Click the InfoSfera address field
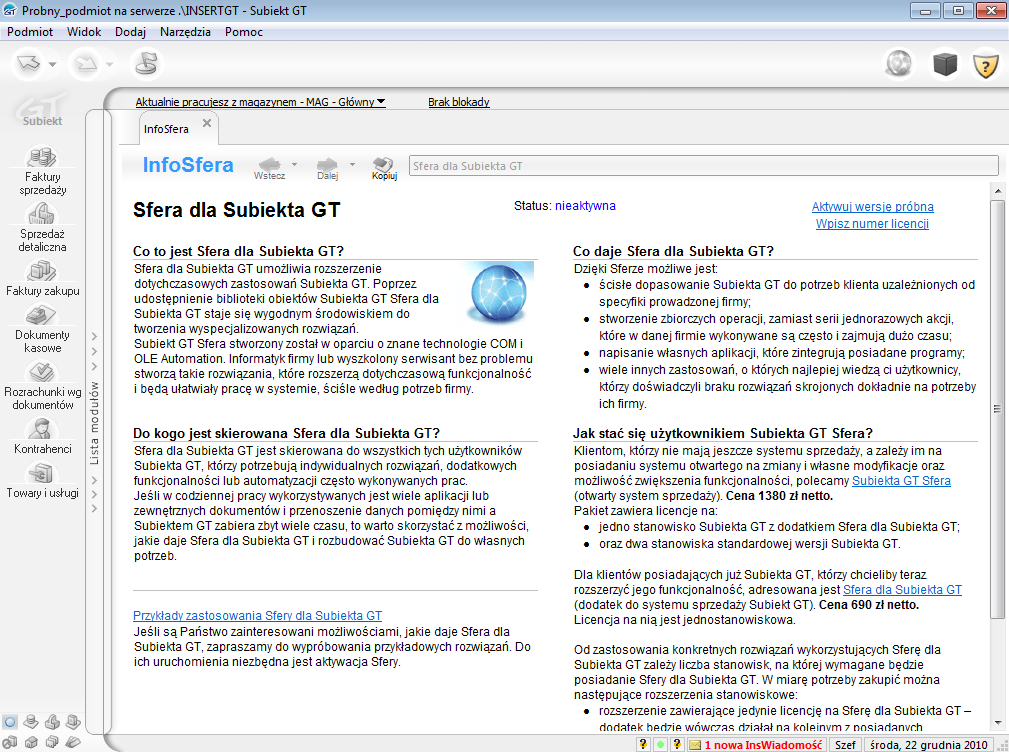 click(x=703, y=166)
